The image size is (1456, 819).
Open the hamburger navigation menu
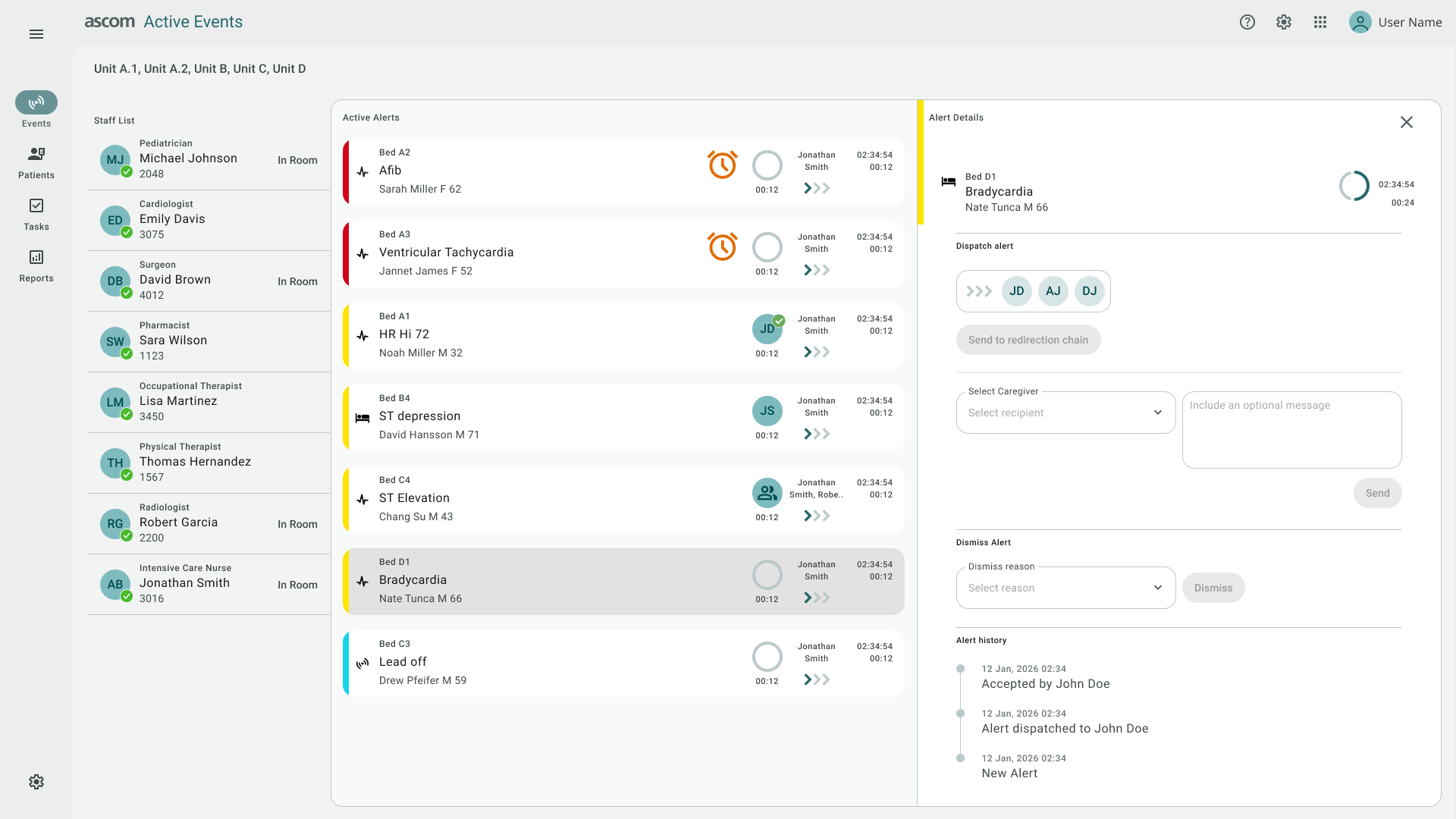tap(36, 34)
